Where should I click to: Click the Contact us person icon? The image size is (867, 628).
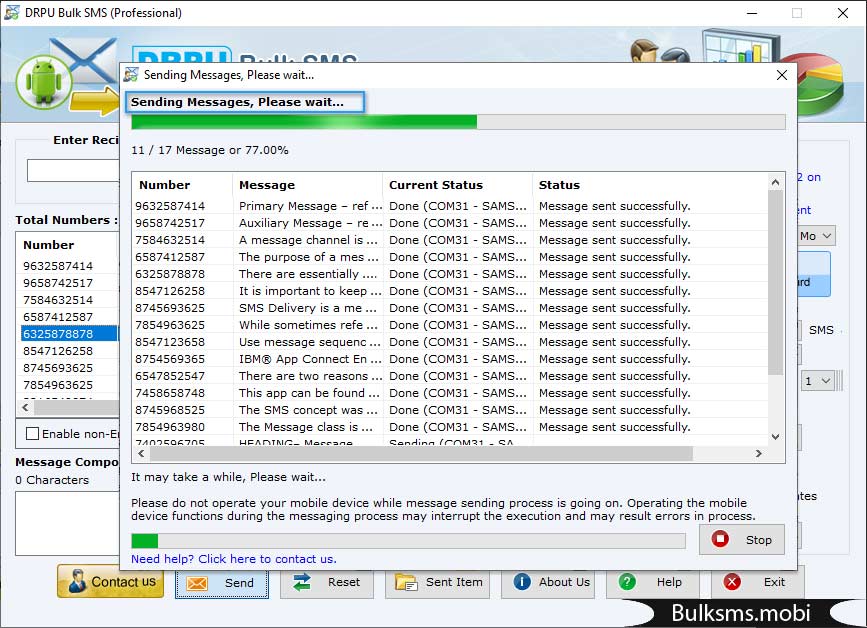(x=77, y=582)
